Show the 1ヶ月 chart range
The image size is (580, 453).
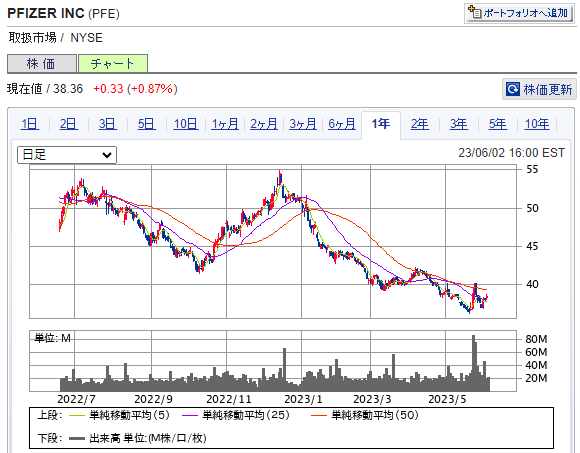[225, 124]
